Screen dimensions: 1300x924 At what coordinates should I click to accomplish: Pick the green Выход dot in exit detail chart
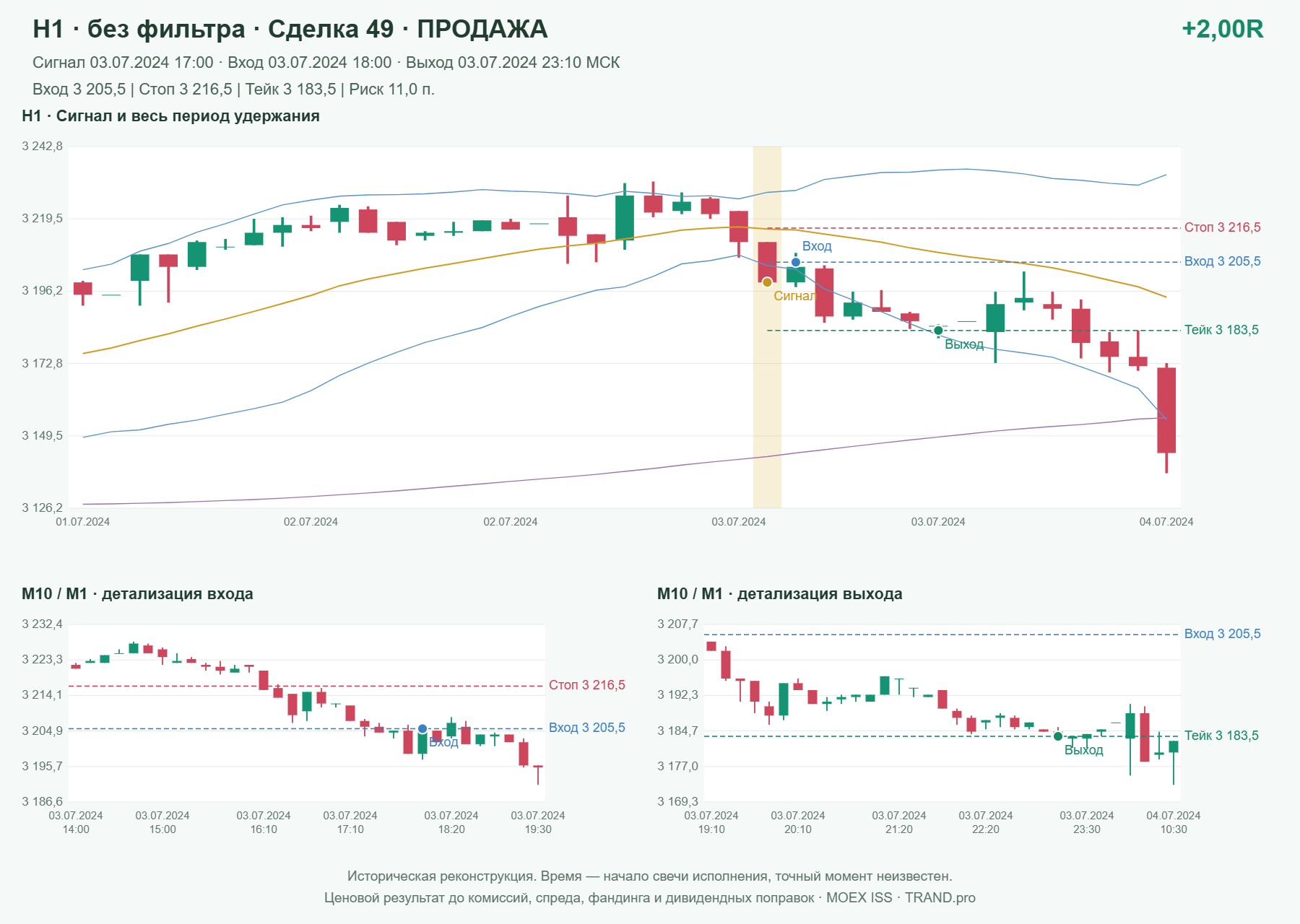click(1058, 736)
